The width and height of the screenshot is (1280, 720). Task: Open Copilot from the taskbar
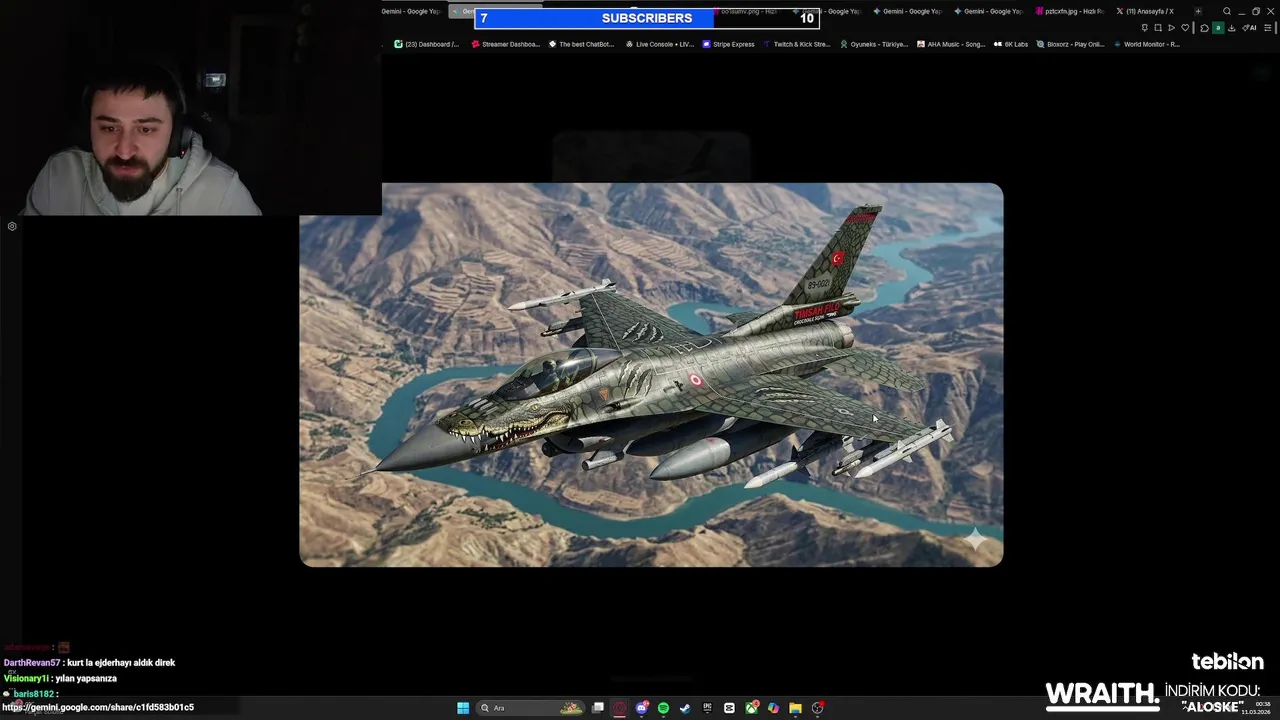773,708
